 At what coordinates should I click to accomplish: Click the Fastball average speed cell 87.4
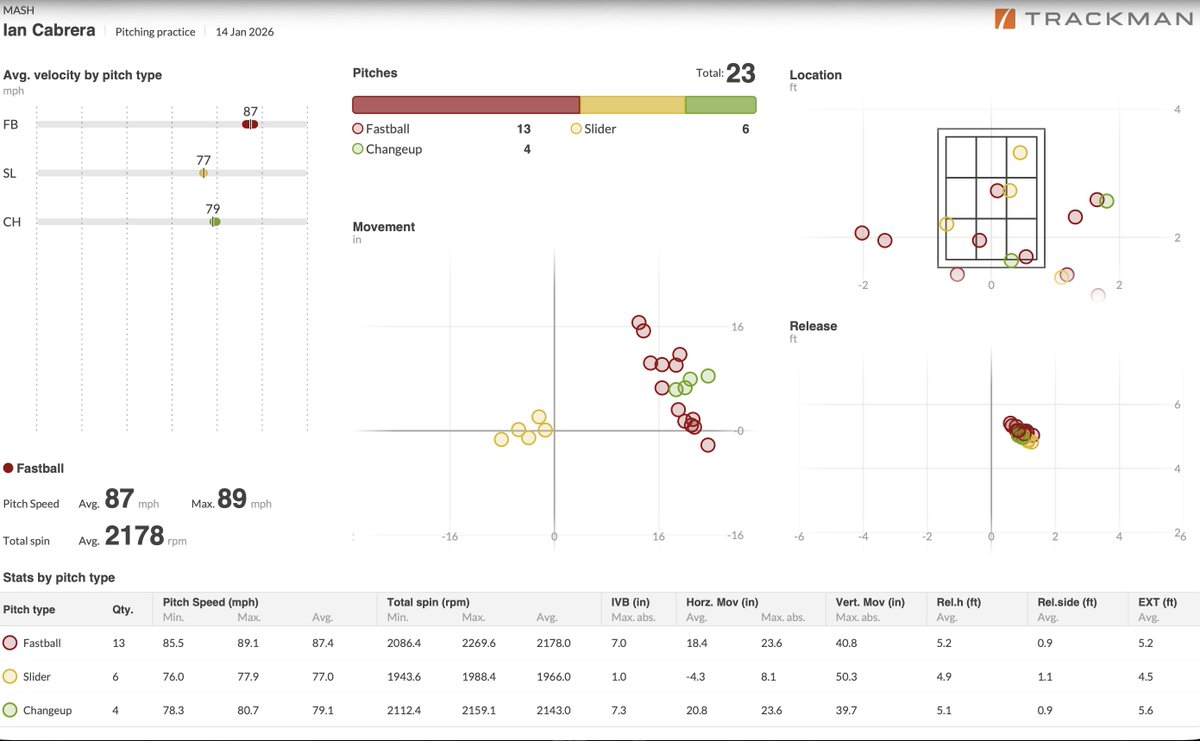(324, 643)
